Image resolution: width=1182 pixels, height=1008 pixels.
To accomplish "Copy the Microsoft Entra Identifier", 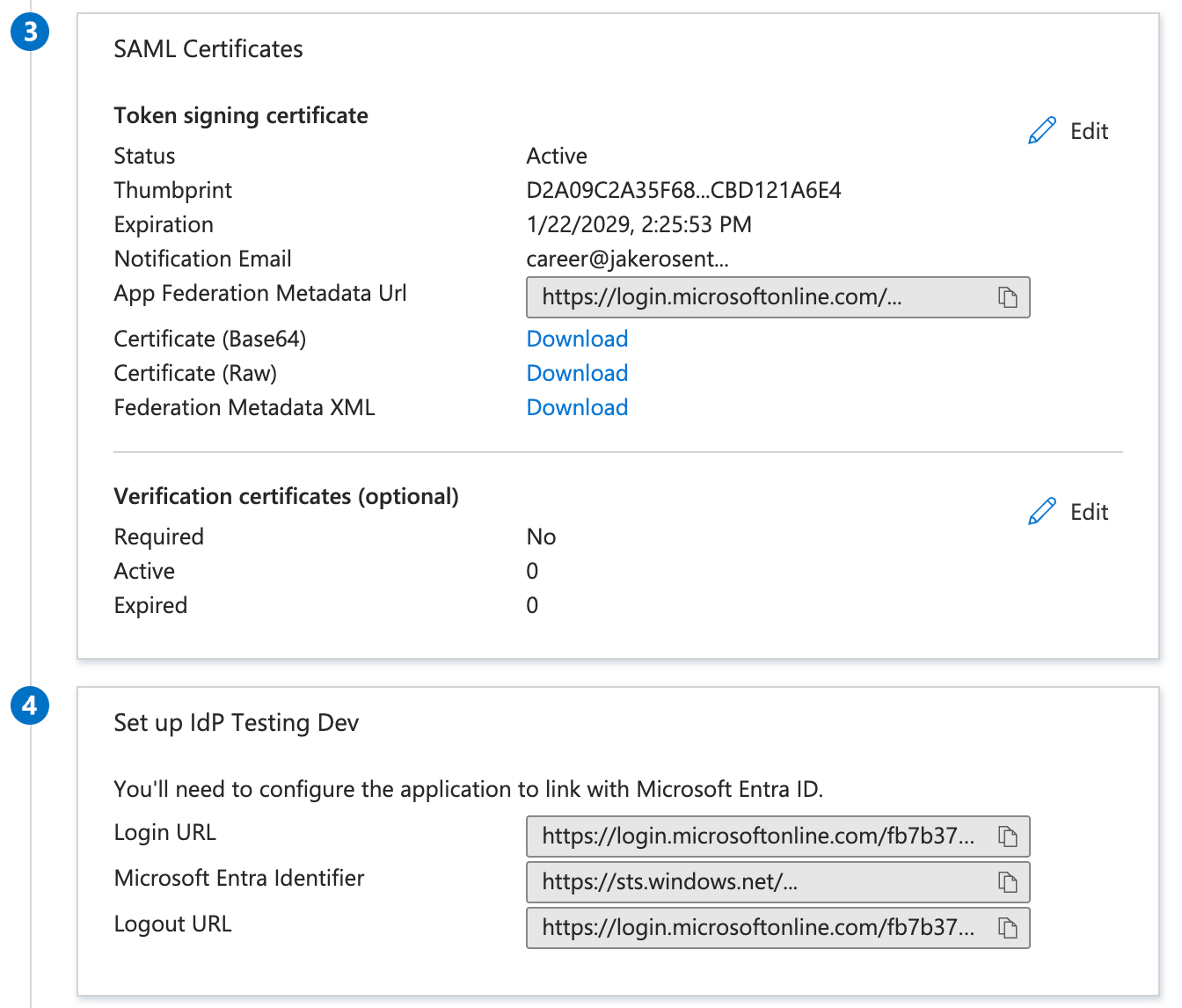I will pos(1008,882).
